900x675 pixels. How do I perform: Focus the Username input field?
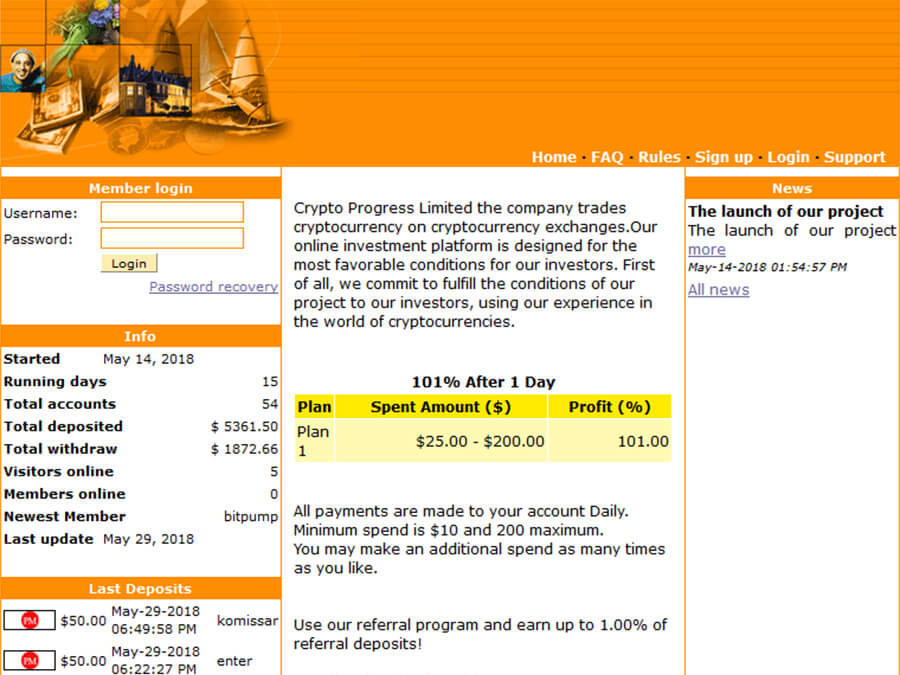click(172, 212)
